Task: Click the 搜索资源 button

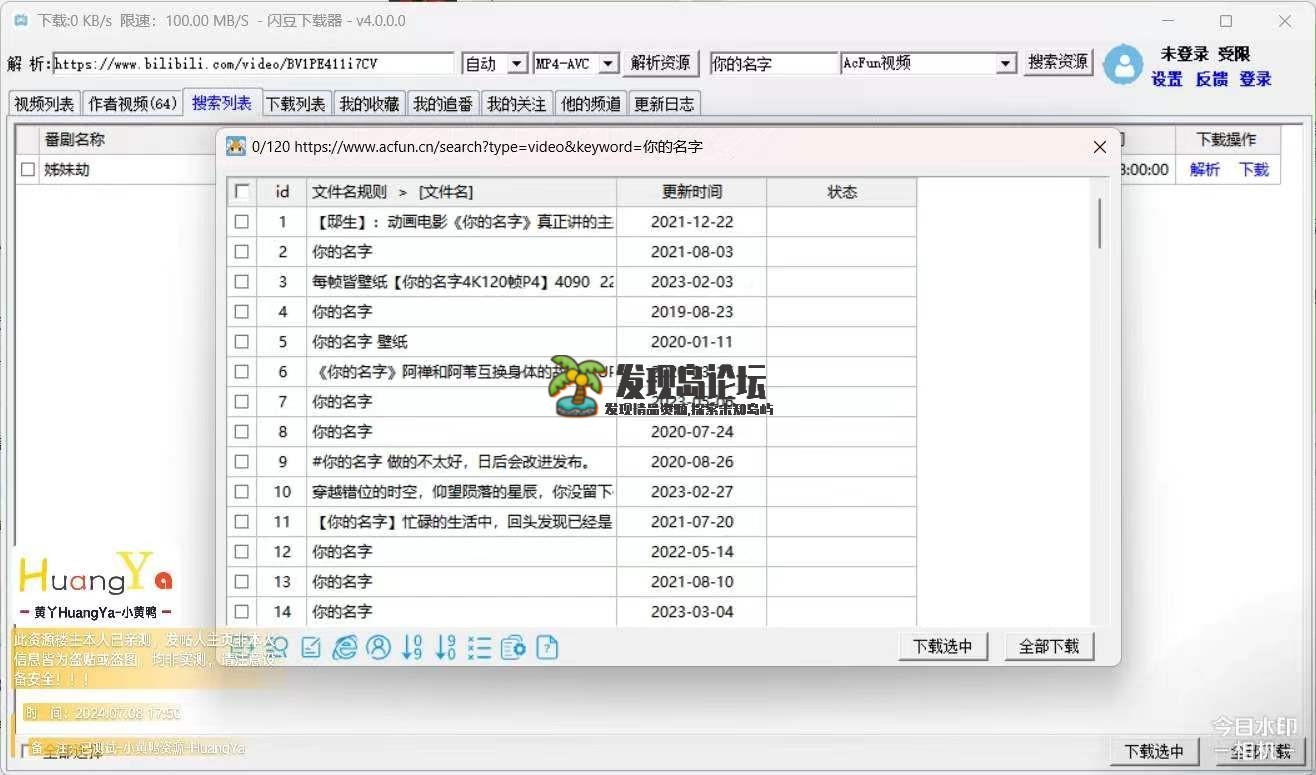Action: [1059, 62]
